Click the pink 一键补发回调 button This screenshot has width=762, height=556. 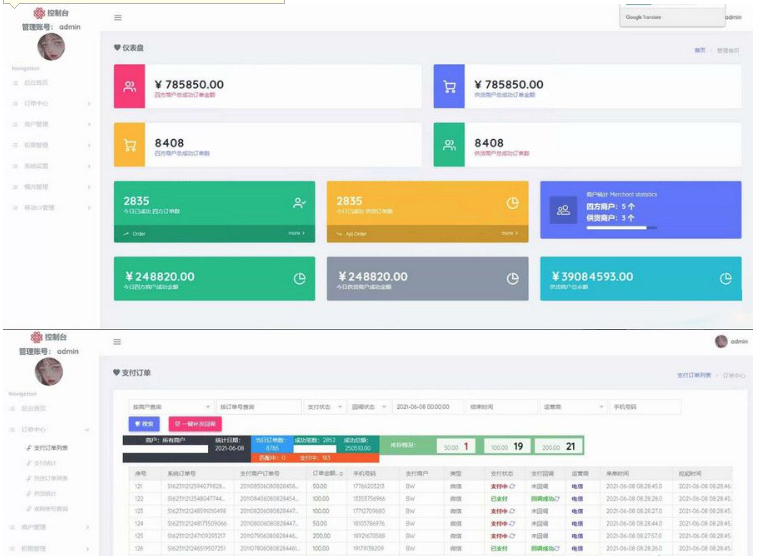tap(195, 424)
